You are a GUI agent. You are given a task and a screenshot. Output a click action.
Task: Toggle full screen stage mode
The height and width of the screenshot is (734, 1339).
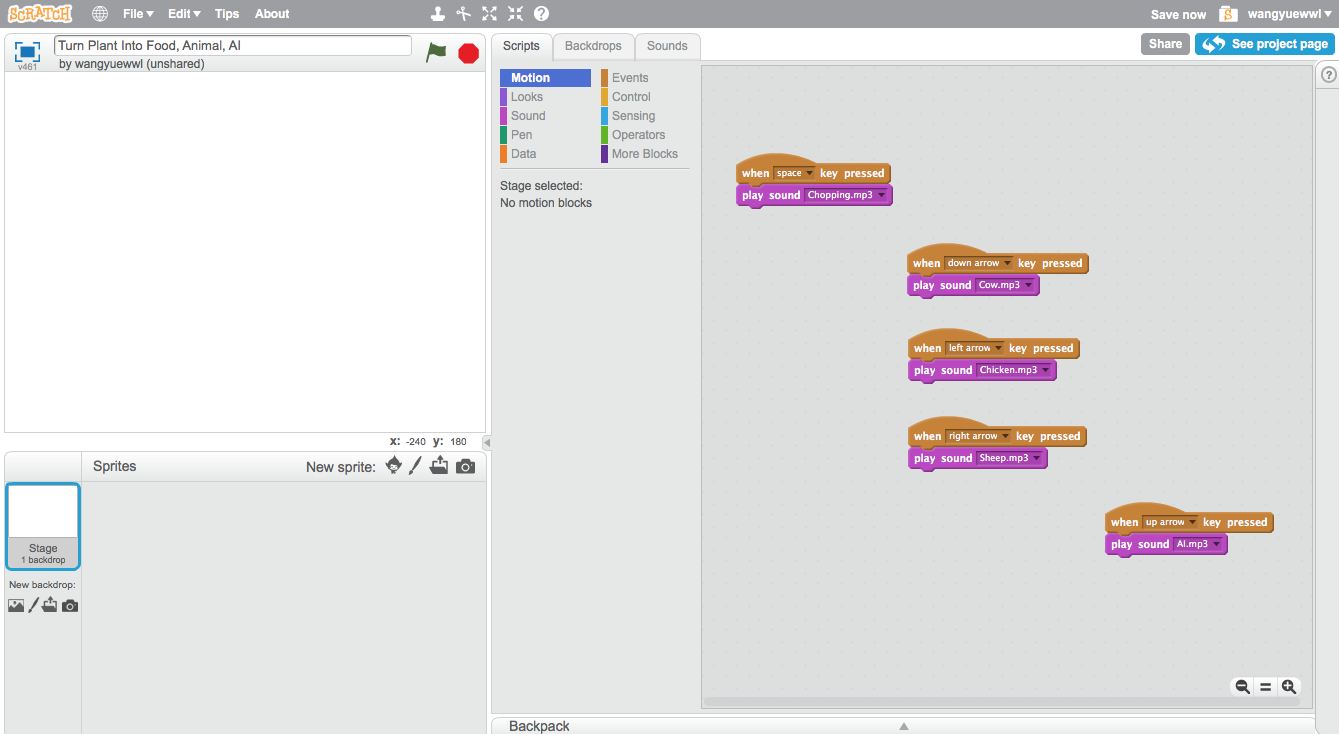pos(27,51)
